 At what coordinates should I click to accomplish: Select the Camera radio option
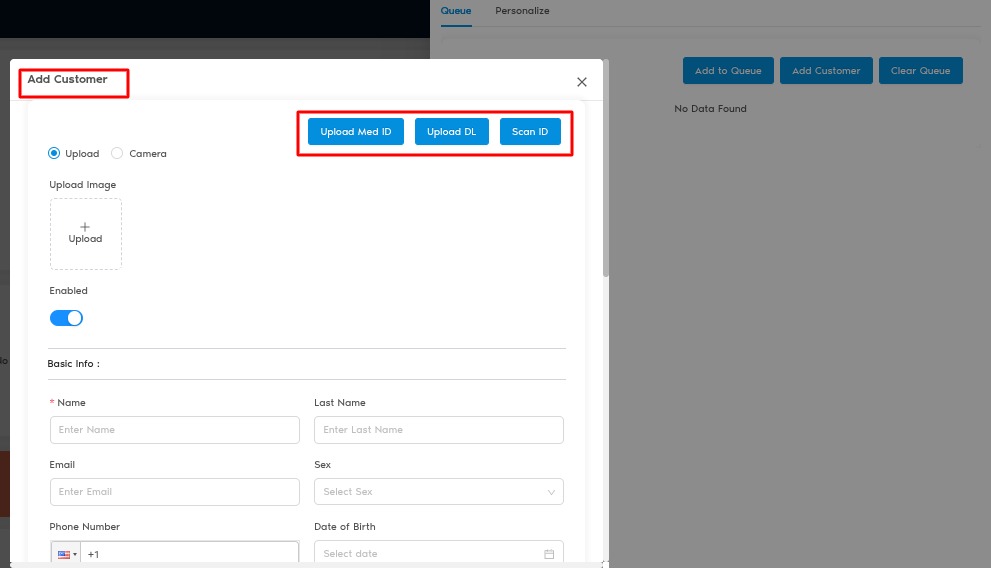point(117,154)
